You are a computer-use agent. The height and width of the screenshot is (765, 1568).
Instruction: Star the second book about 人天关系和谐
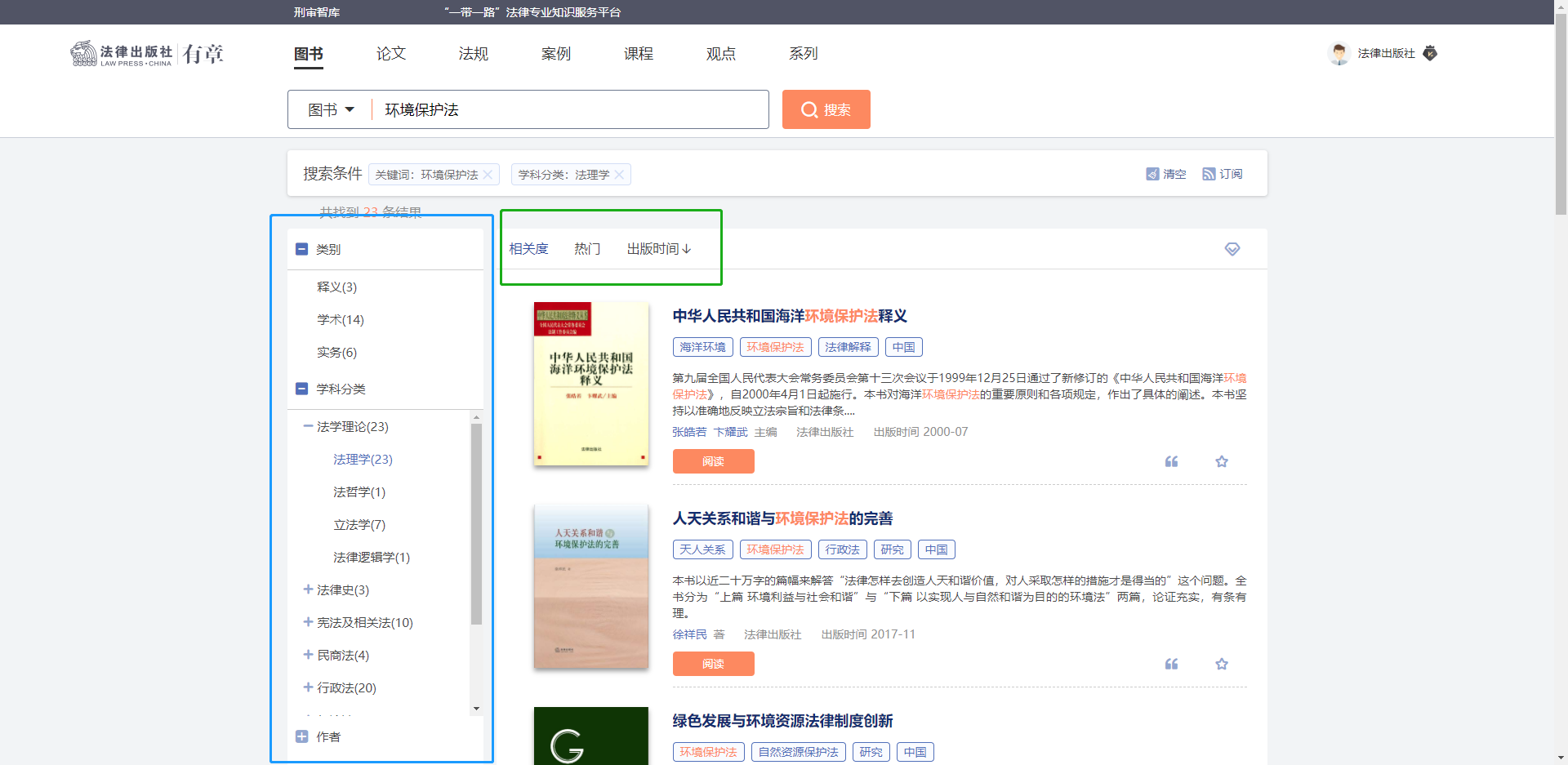point(1221,664)
